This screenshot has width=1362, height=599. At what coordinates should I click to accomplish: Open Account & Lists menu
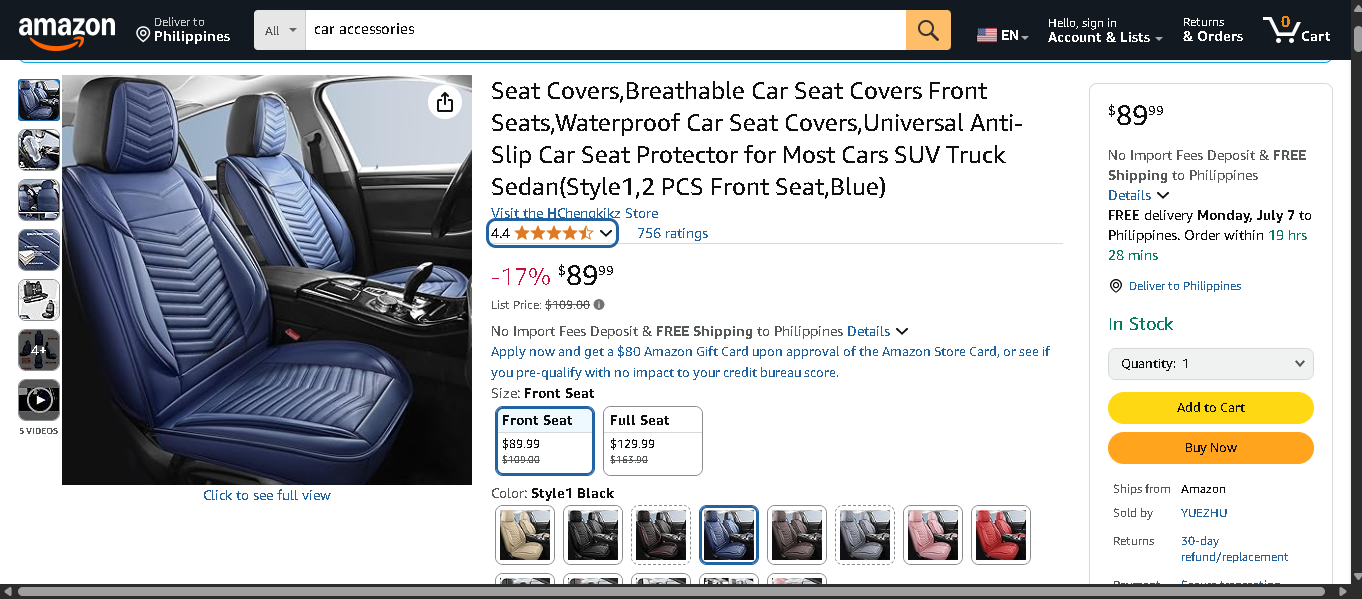(x=1098, y=30)
